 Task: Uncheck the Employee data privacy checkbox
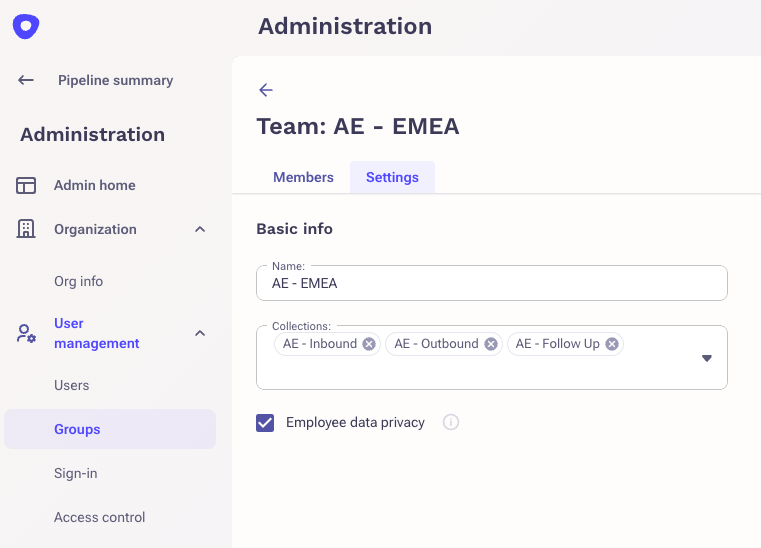point(265,423)
